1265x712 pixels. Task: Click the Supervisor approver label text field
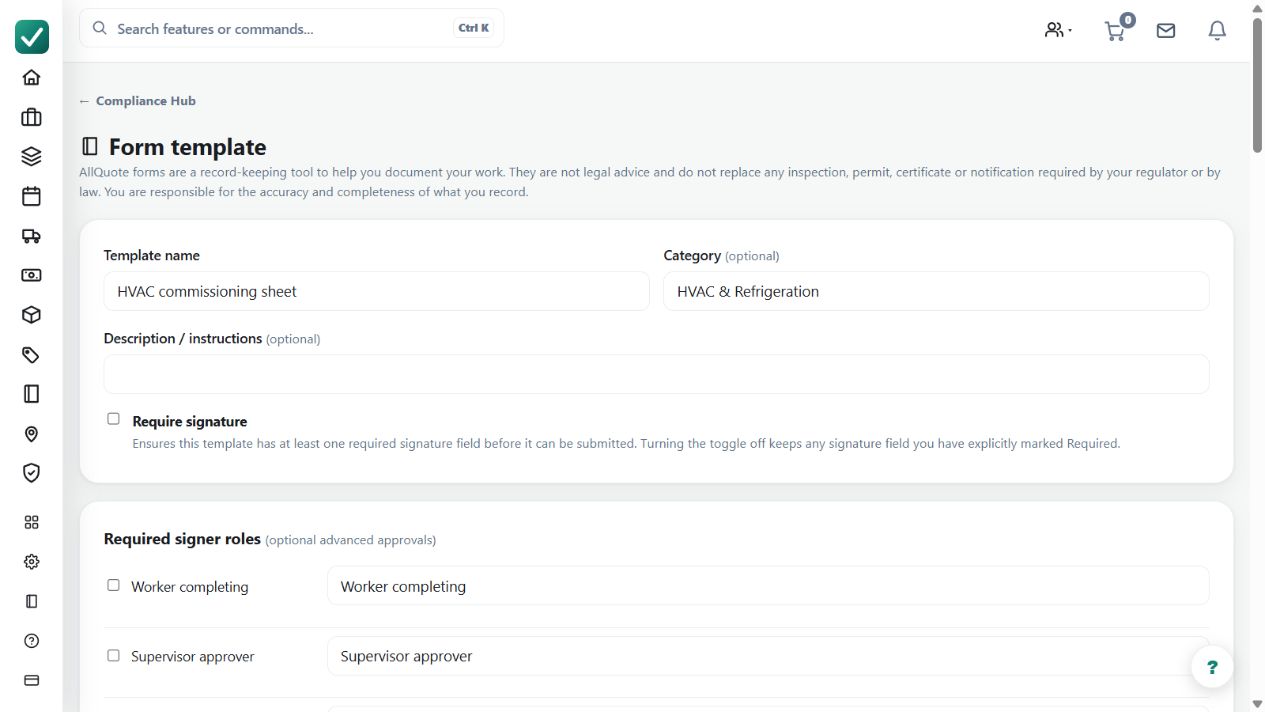(768, 656)
